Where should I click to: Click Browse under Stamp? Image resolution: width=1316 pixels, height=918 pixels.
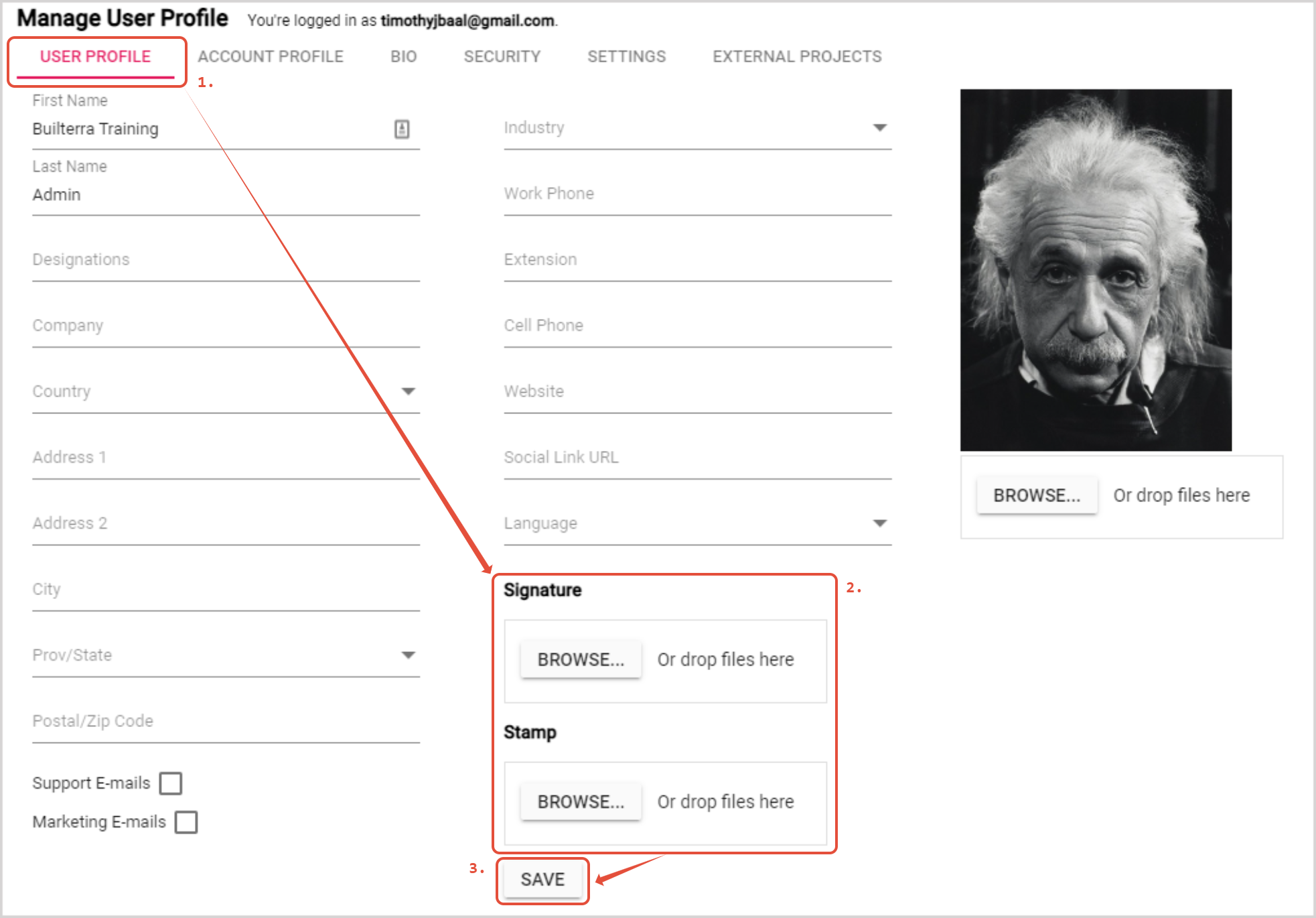pyautogui.click(x=580, y=801)
